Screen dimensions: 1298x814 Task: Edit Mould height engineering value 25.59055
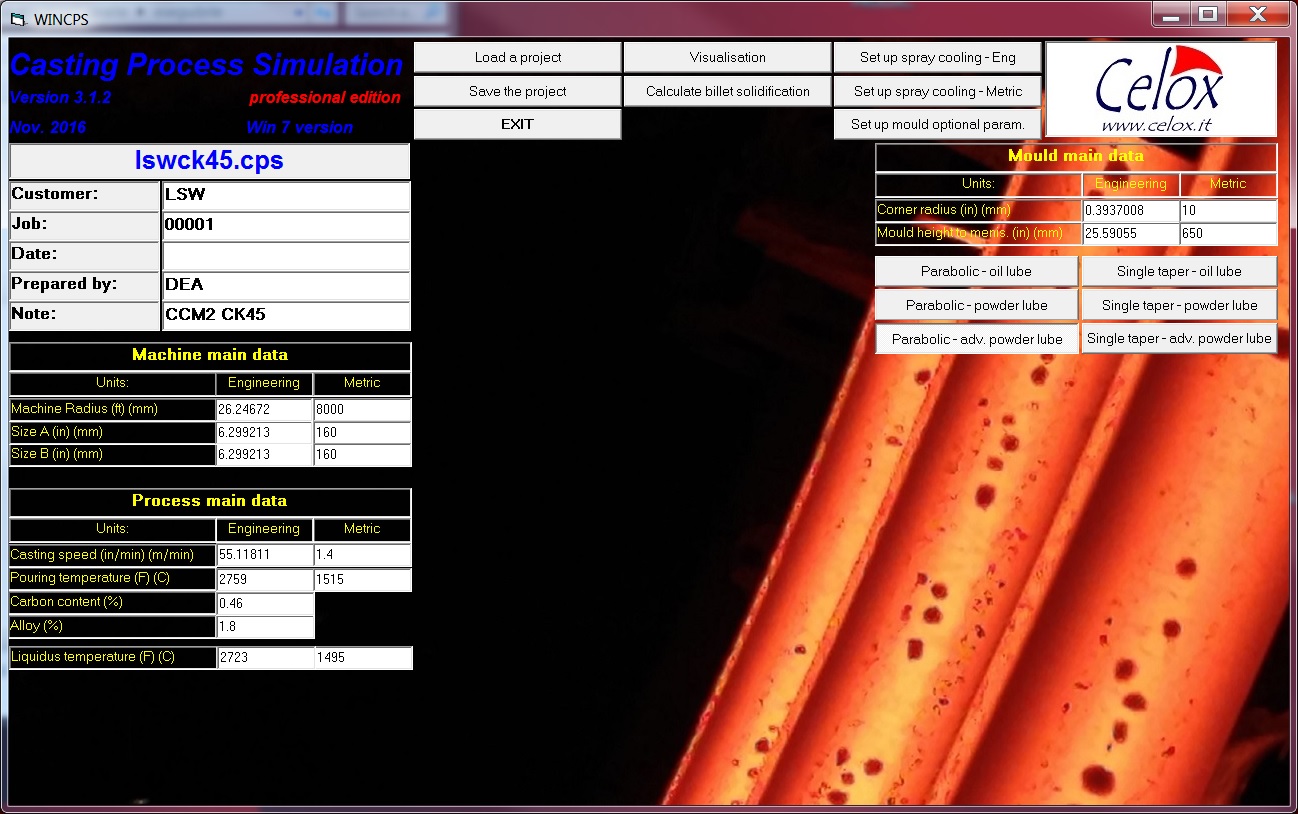click(x=1131, y=234)
